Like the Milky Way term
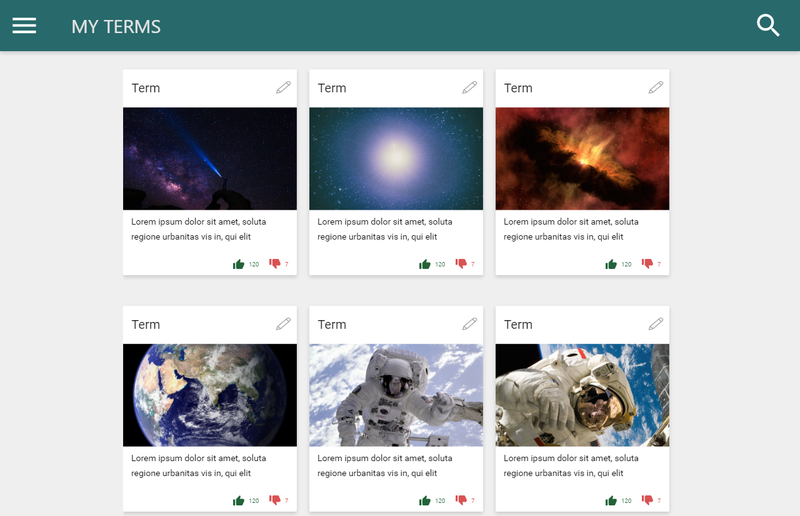 tap(239, 264)
